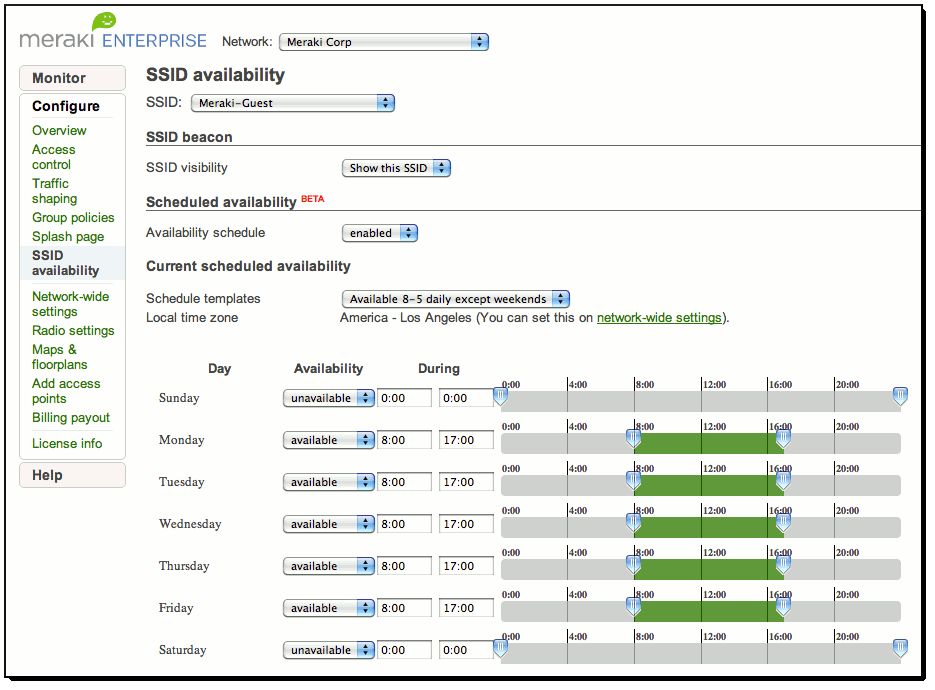Viewport: 935px width, 690px height.
Task: Go to Overview in the sidebar
Action: (59, 131)
